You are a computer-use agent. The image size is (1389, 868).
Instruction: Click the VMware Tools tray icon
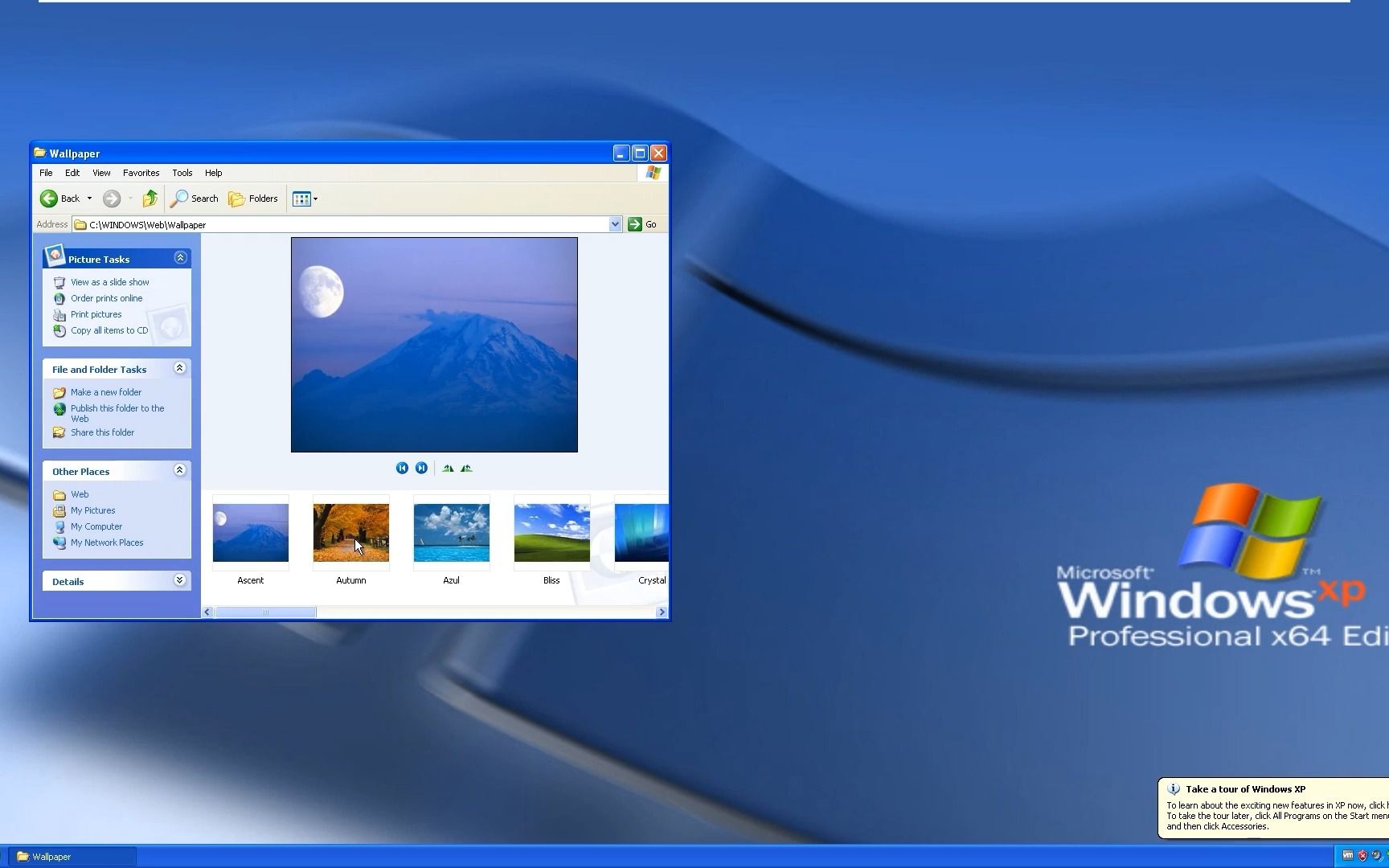click(1348, 856)
